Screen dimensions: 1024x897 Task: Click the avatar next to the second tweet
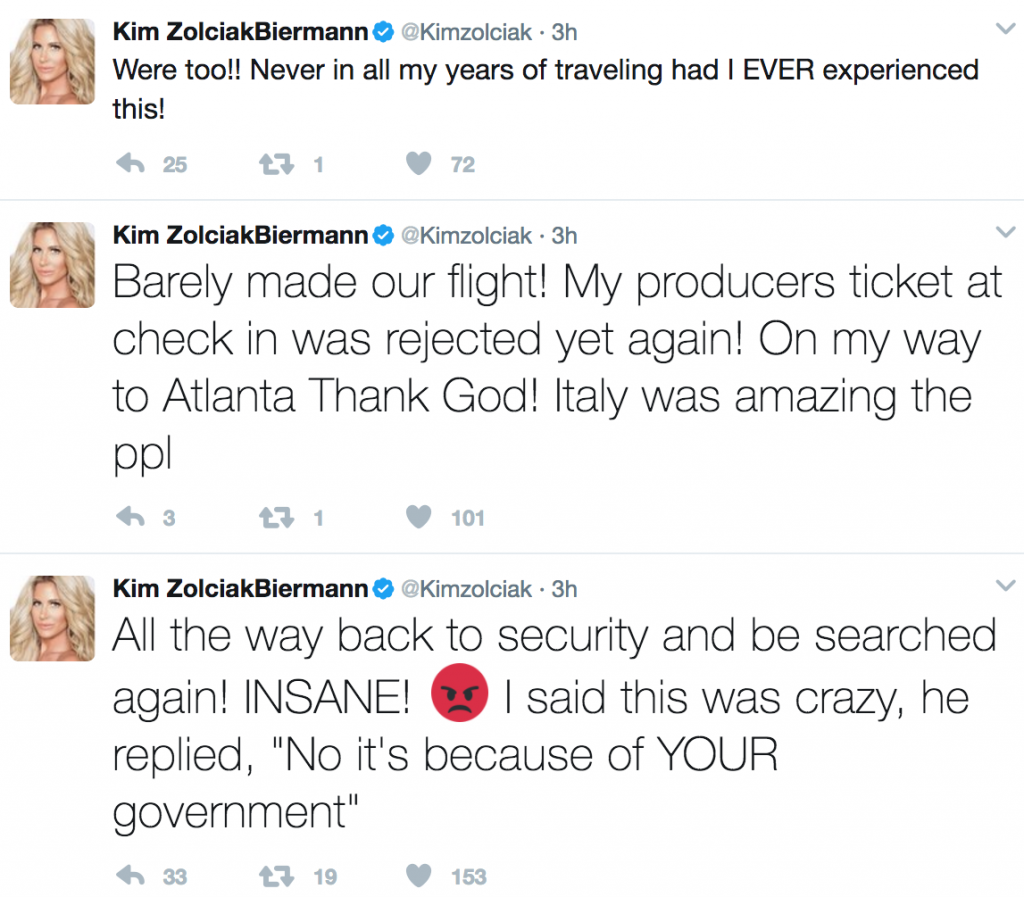click(52, 264)
